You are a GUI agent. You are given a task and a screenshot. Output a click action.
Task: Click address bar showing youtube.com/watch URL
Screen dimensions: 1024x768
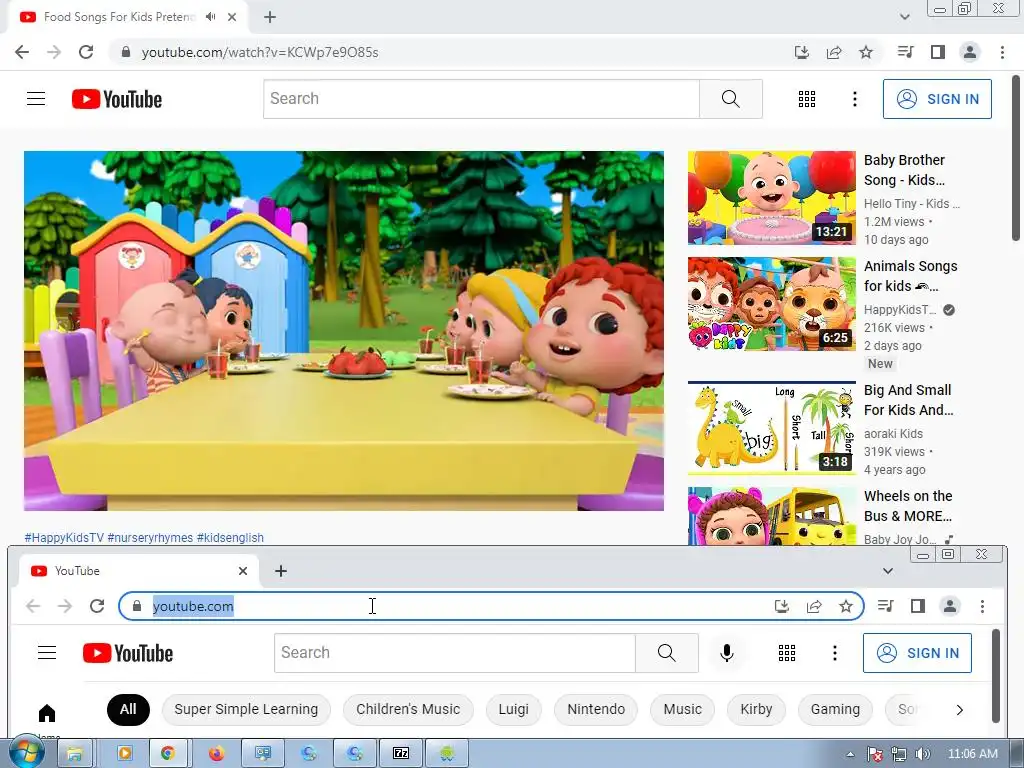pyautogui.click(x=451, y=52)
